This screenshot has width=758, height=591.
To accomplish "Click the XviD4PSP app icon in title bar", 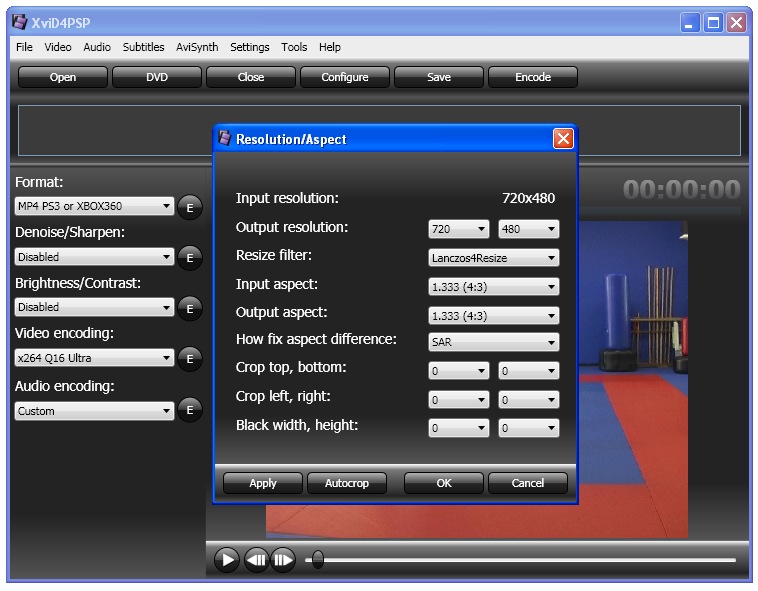I will click(20, 22).
